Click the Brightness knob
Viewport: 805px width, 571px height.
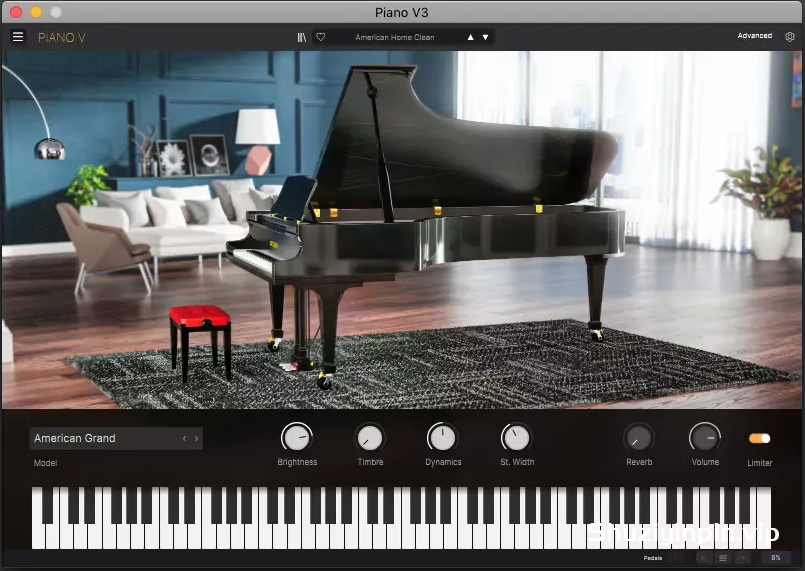point(297,438)
